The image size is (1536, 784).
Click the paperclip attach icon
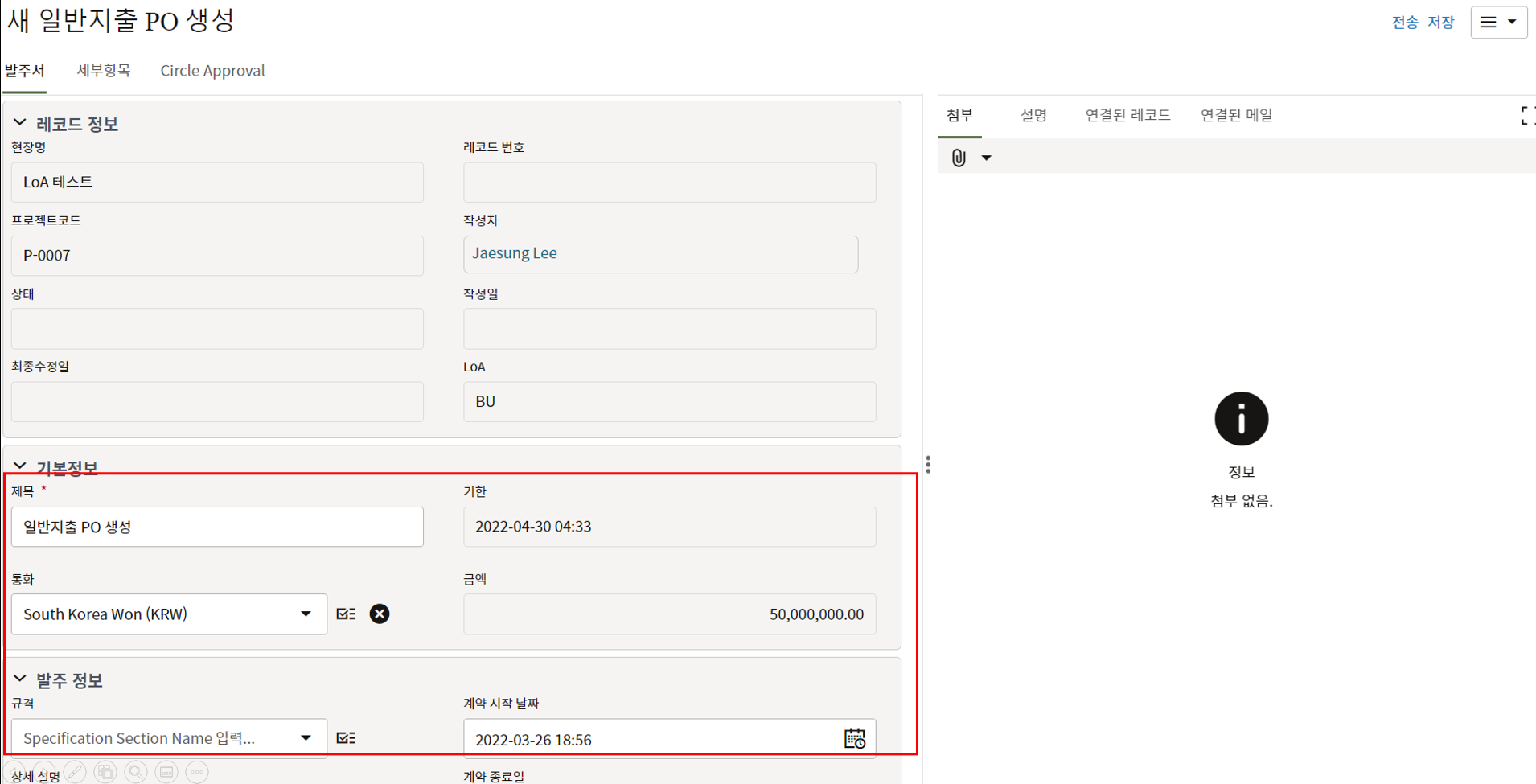coord(958,158)
